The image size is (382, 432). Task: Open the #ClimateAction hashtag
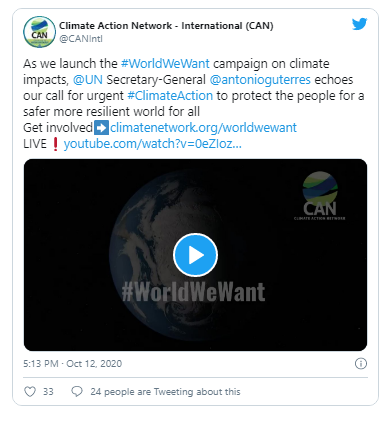[x=170, y=96]
